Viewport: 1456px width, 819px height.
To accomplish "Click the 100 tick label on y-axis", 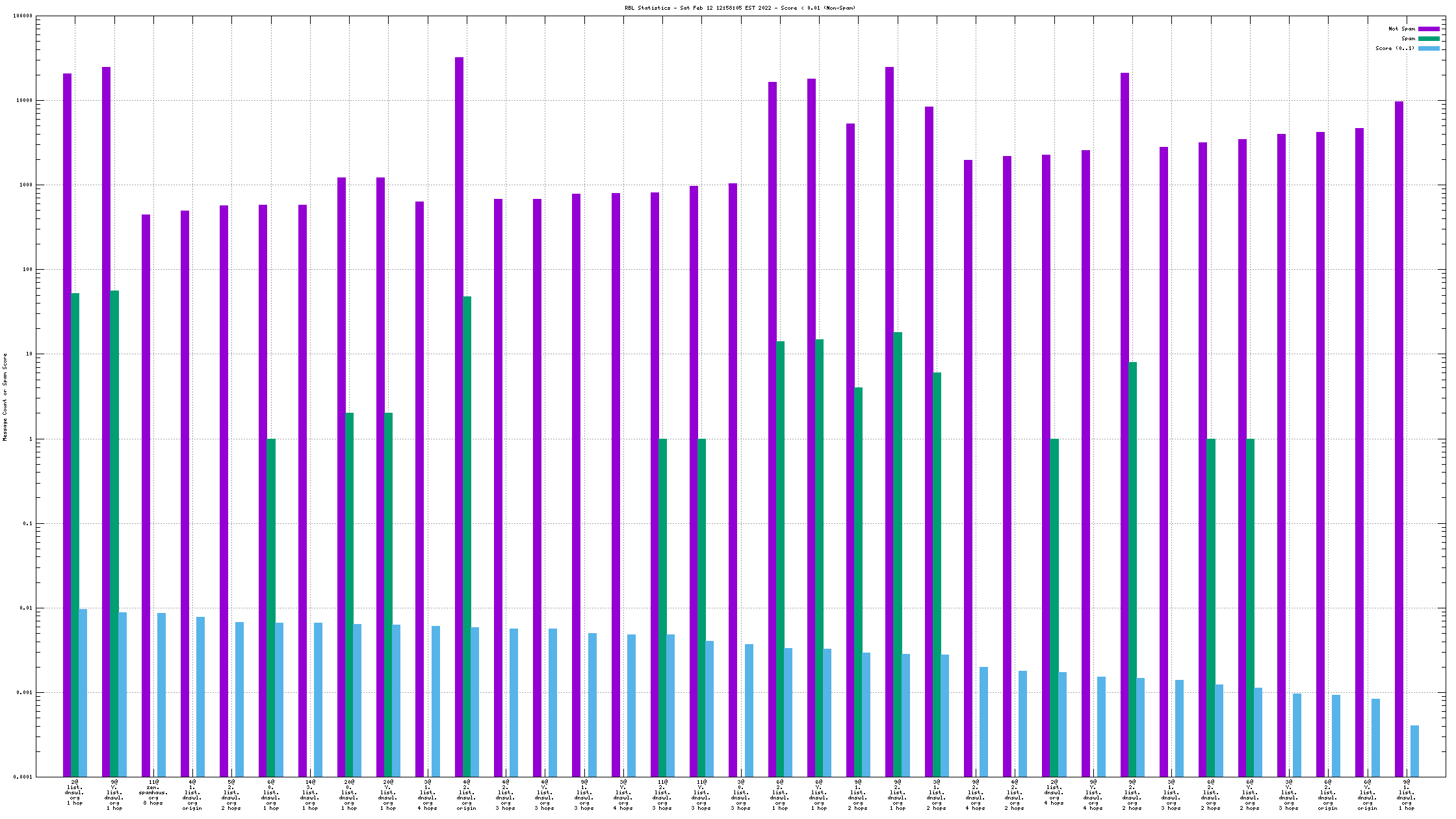I will pyautogui.click(x=26, y=270).
